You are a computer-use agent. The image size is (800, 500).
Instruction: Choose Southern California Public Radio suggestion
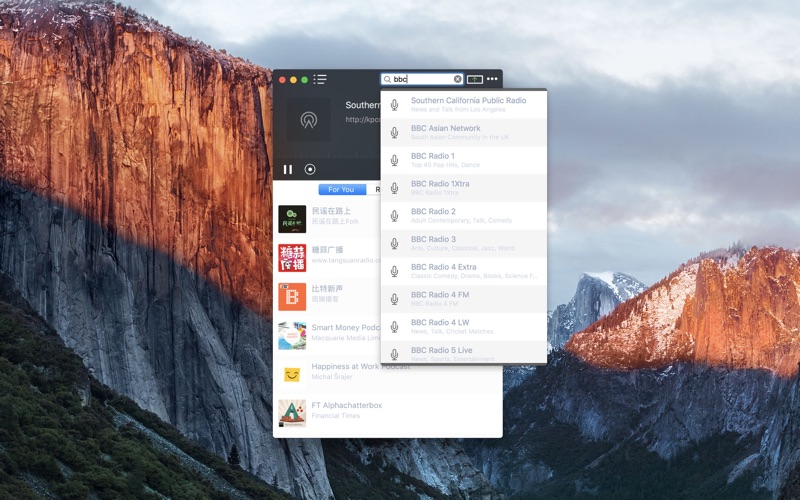coord(464,105)
